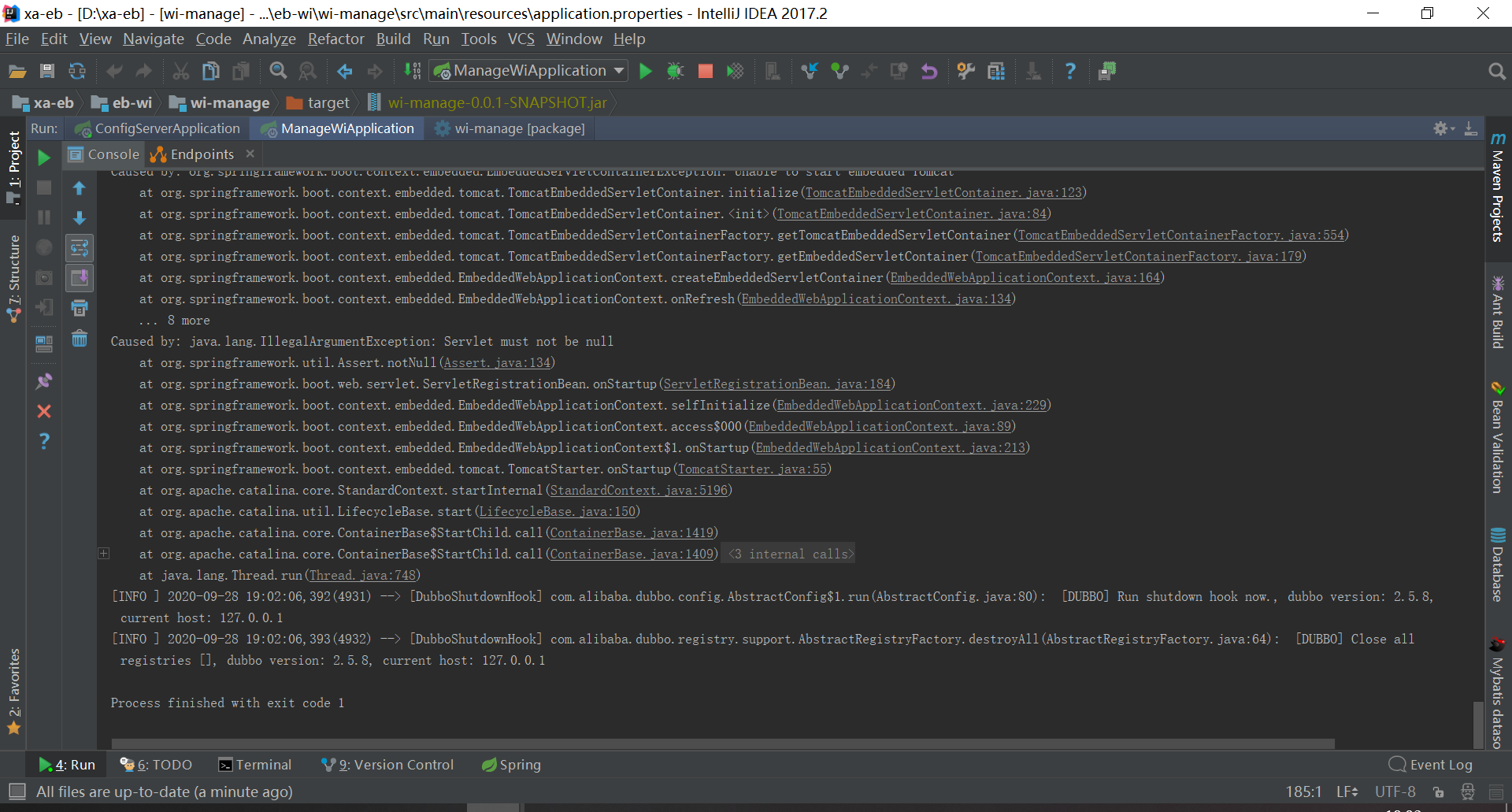This screenshot has width=1512, height=812.
Task: Open LifecycleBase.java:150 link
Action: pyautogui.click(x=558, y=511)
